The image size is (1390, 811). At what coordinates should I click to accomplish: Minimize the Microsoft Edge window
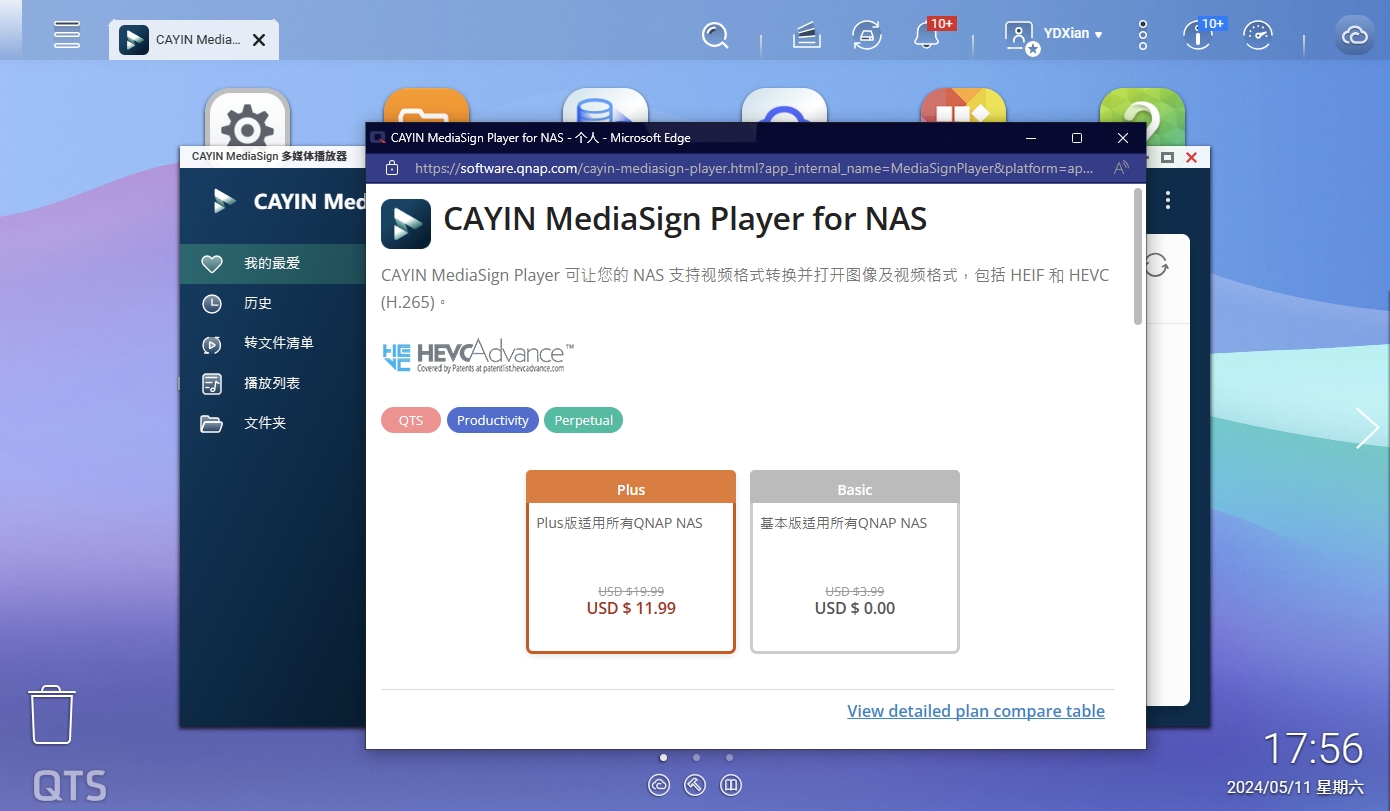pyautogui.click(x=1031, y=138)
